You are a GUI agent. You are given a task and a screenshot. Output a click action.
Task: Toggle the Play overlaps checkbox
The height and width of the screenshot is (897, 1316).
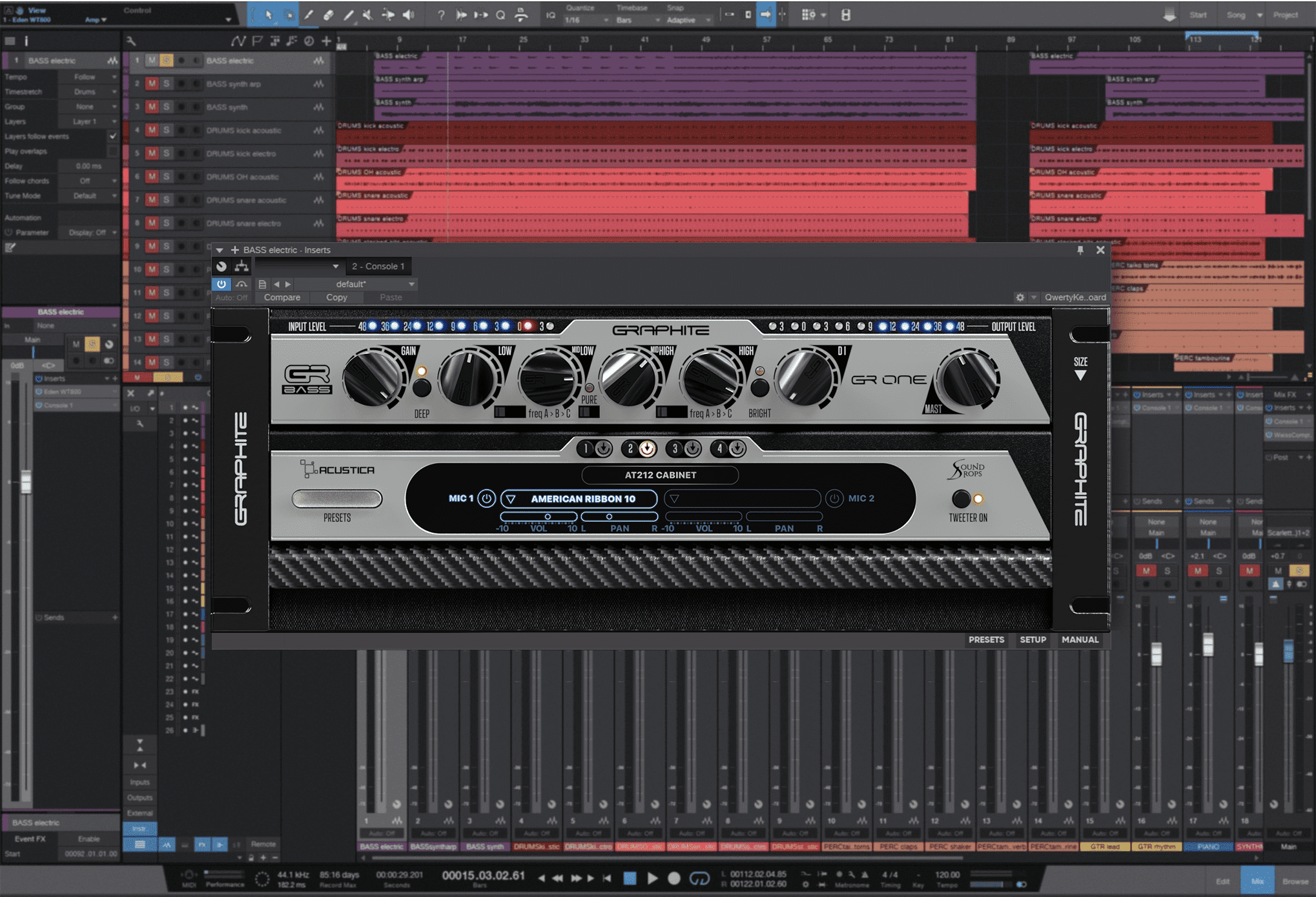pos(113,151)
